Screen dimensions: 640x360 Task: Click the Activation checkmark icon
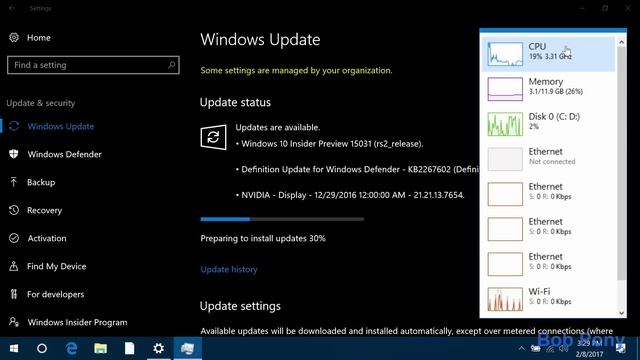[14, 238]
